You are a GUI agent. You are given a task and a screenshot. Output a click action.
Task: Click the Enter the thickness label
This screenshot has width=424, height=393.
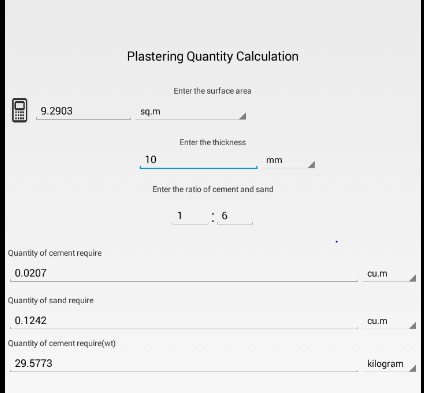(x=213, y=142)
